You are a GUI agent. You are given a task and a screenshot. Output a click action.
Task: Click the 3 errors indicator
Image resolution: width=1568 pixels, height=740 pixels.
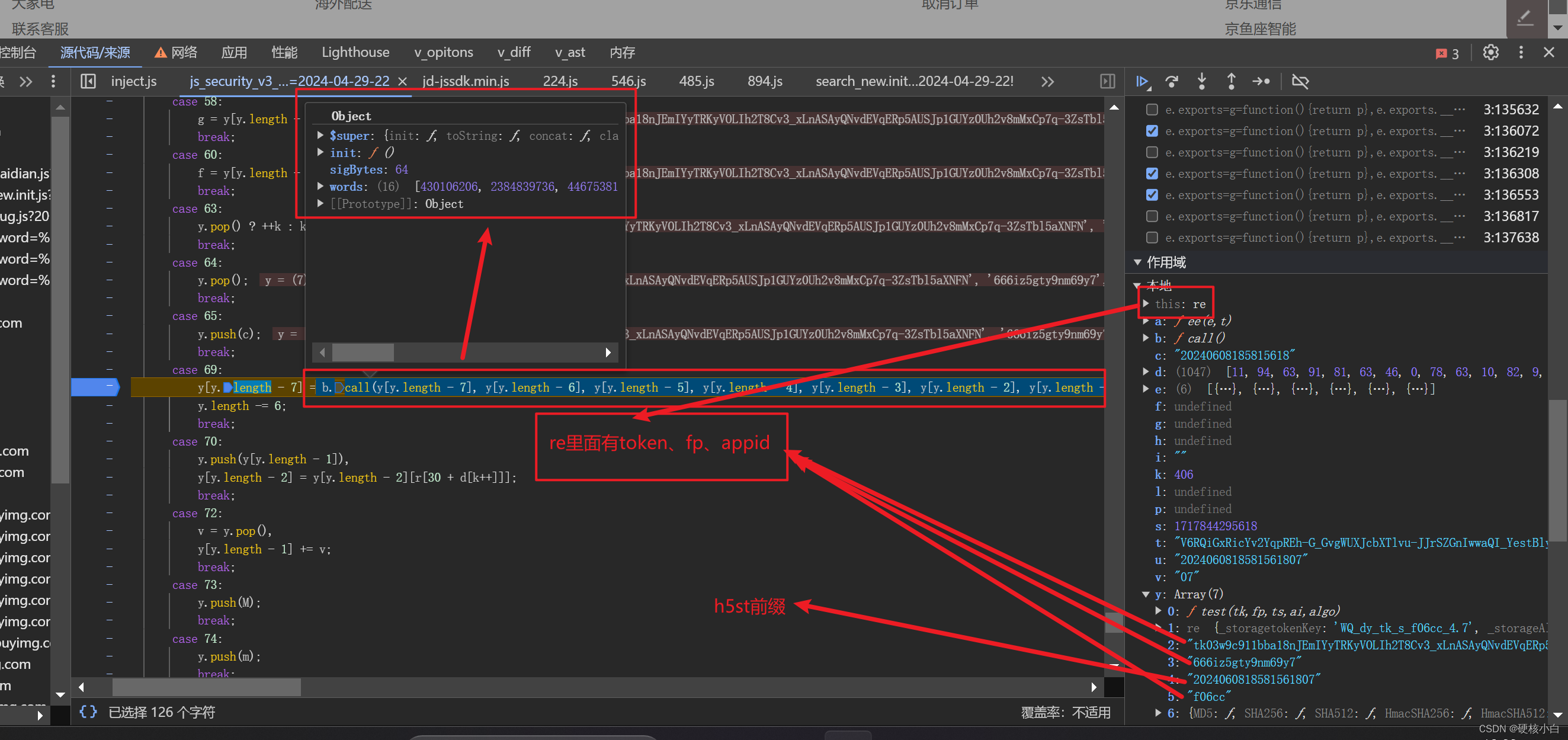point(1448,53)
